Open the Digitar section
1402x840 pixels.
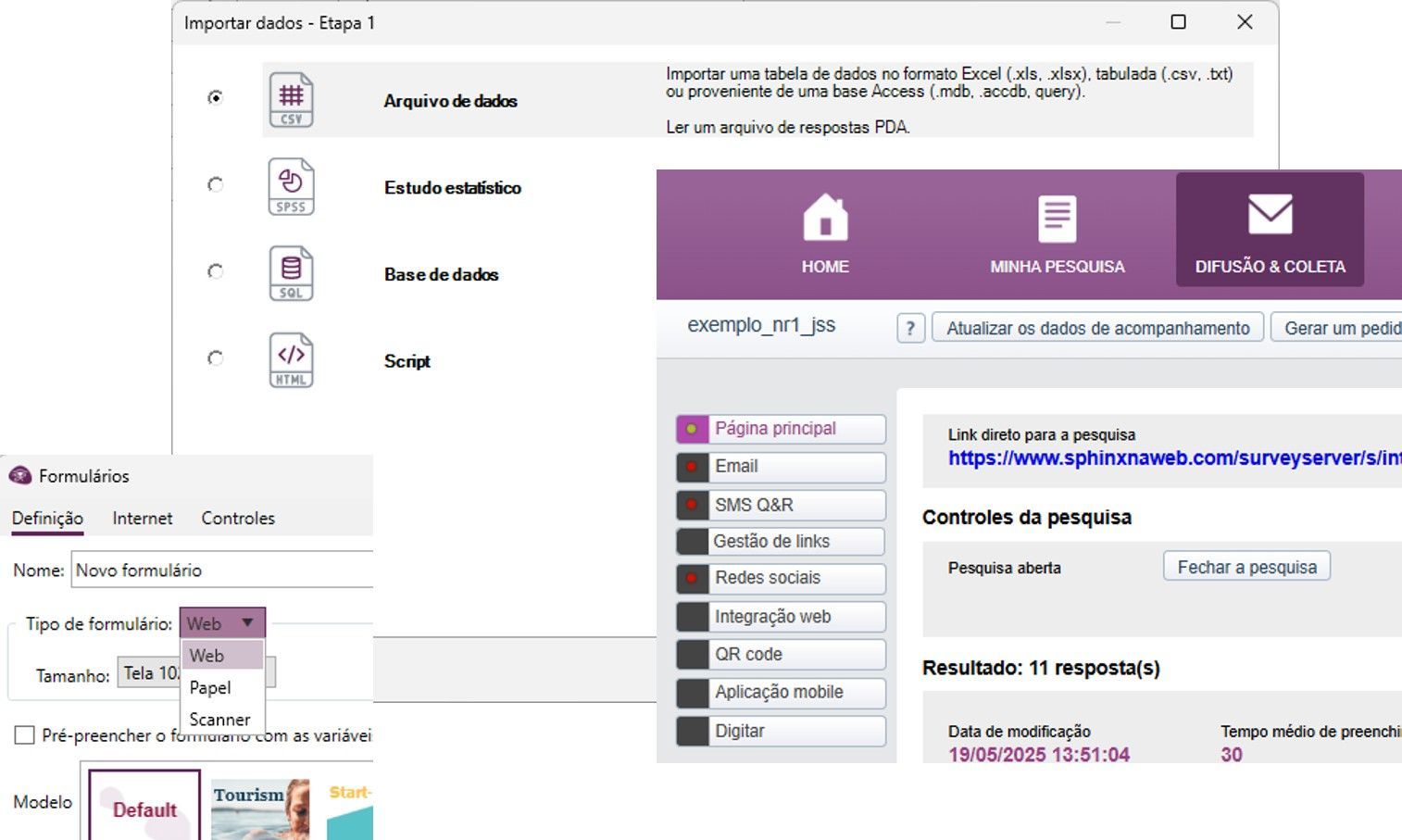click(782, 731)
